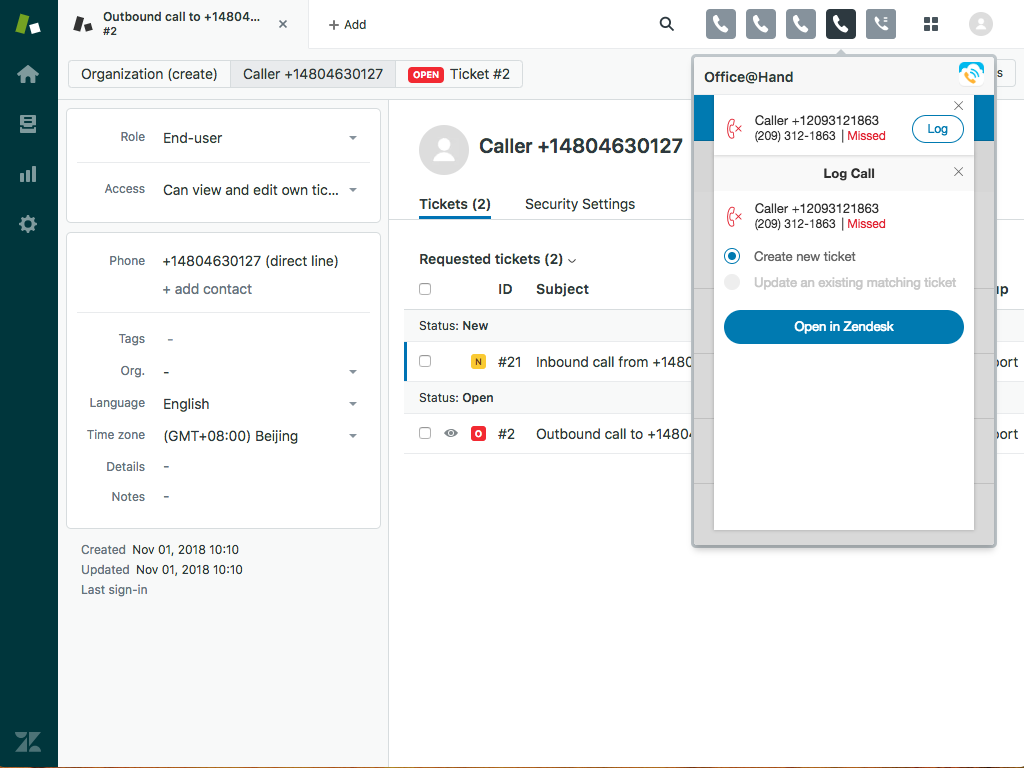Click the Office@Hand logo icon

(x=971, y=73)
